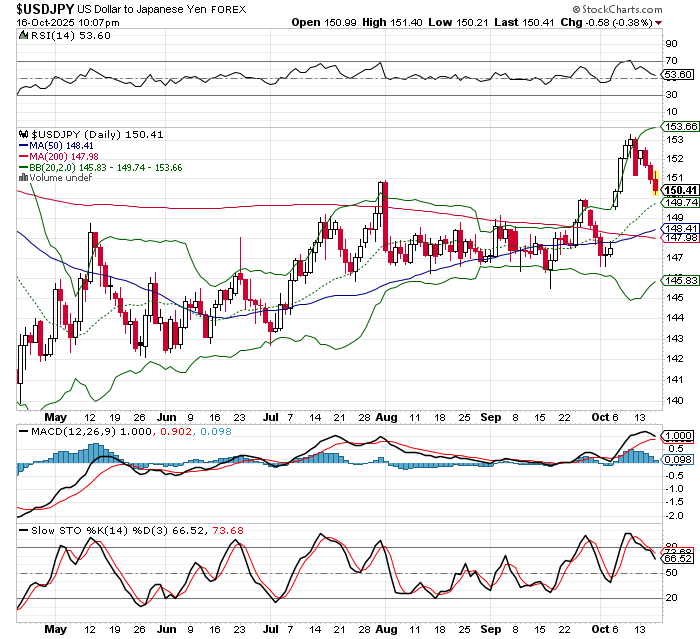Select the red MA(200) legend line swatch
This screenshot has width=700, height=639.
click(25, 155)
